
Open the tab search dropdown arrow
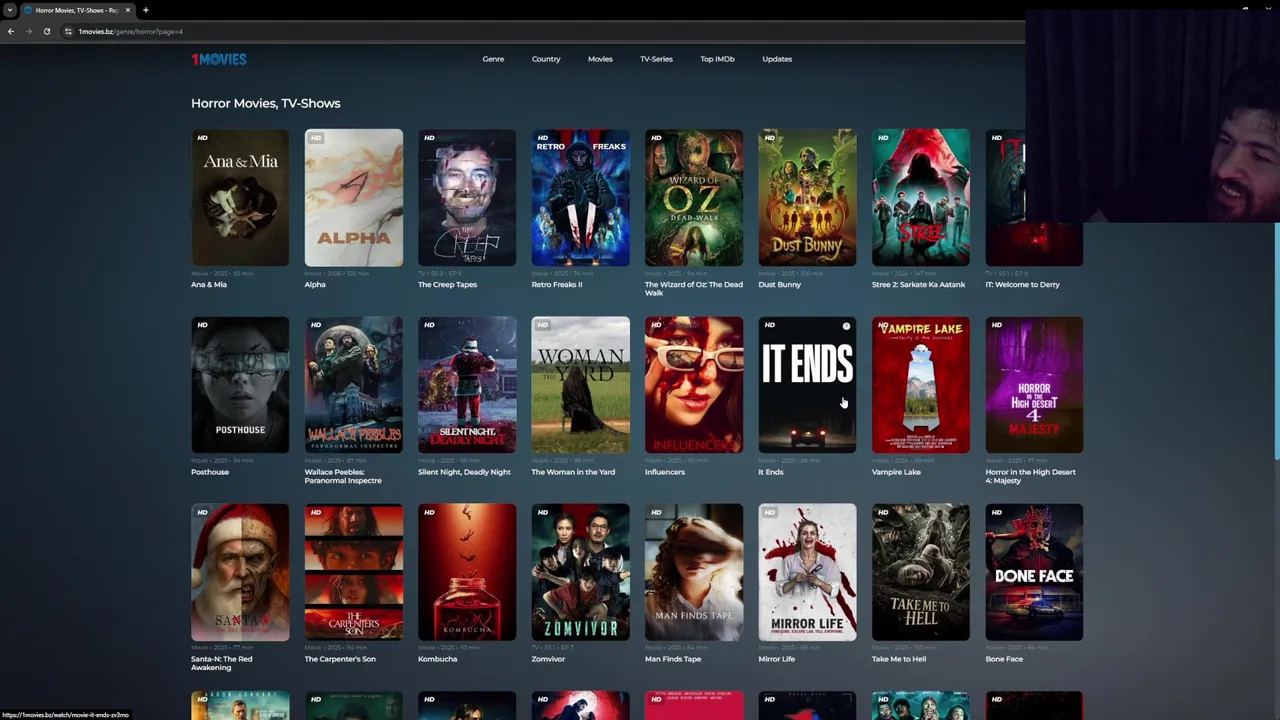point(9,10)
